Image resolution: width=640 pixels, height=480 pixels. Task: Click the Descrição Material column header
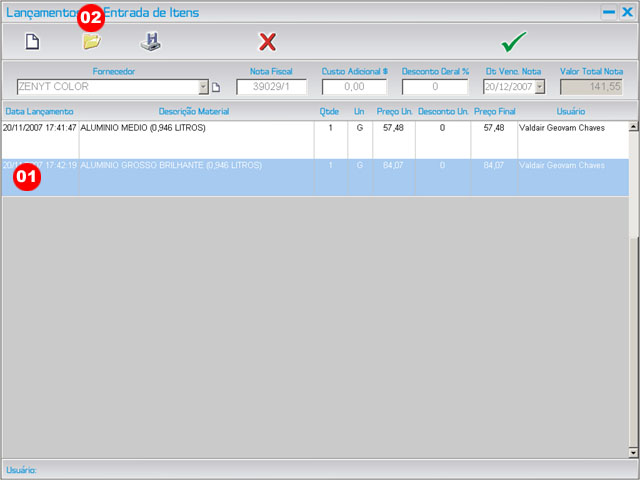[194, 111]
